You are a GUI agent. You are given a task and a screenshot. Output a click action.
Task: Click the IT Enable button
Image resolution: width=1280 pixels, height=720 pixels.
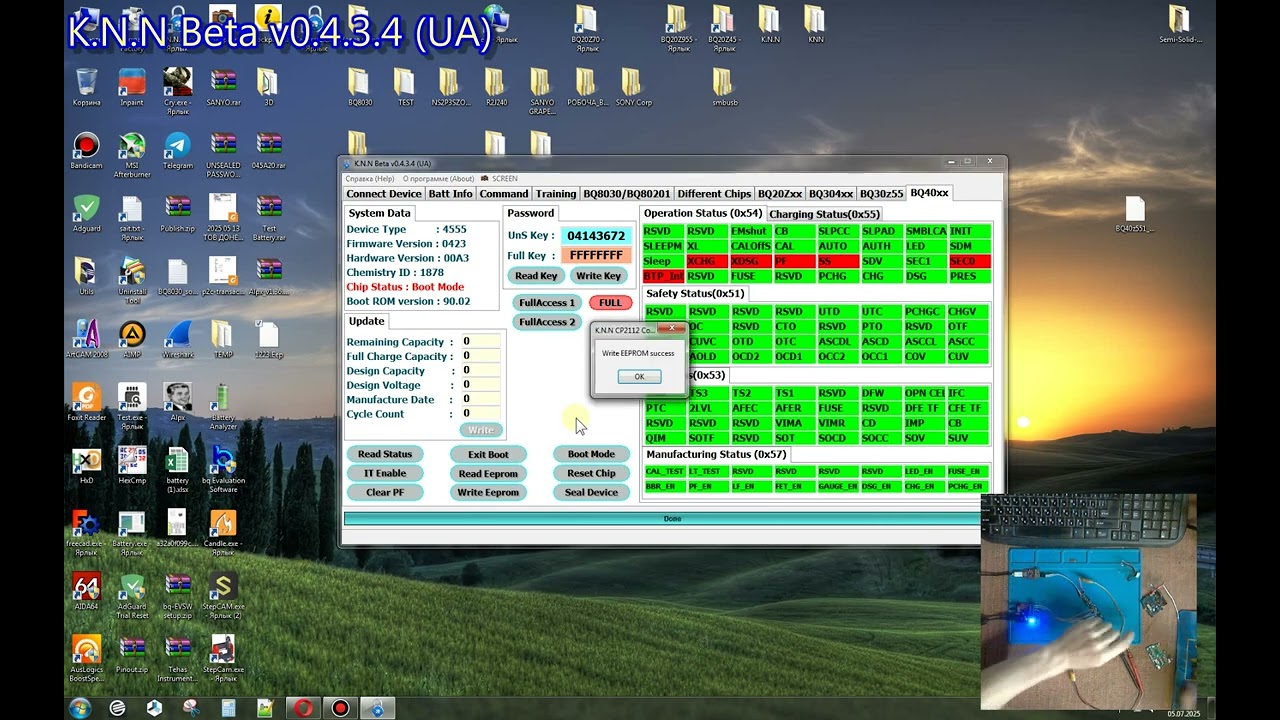tap(385, 473)
